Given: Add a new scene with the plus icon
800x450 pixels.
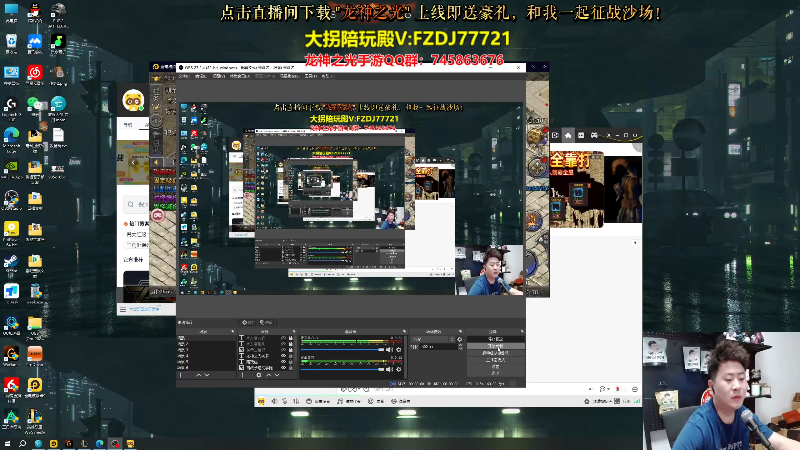Looking at the screenshot, I should pos(180,374).
